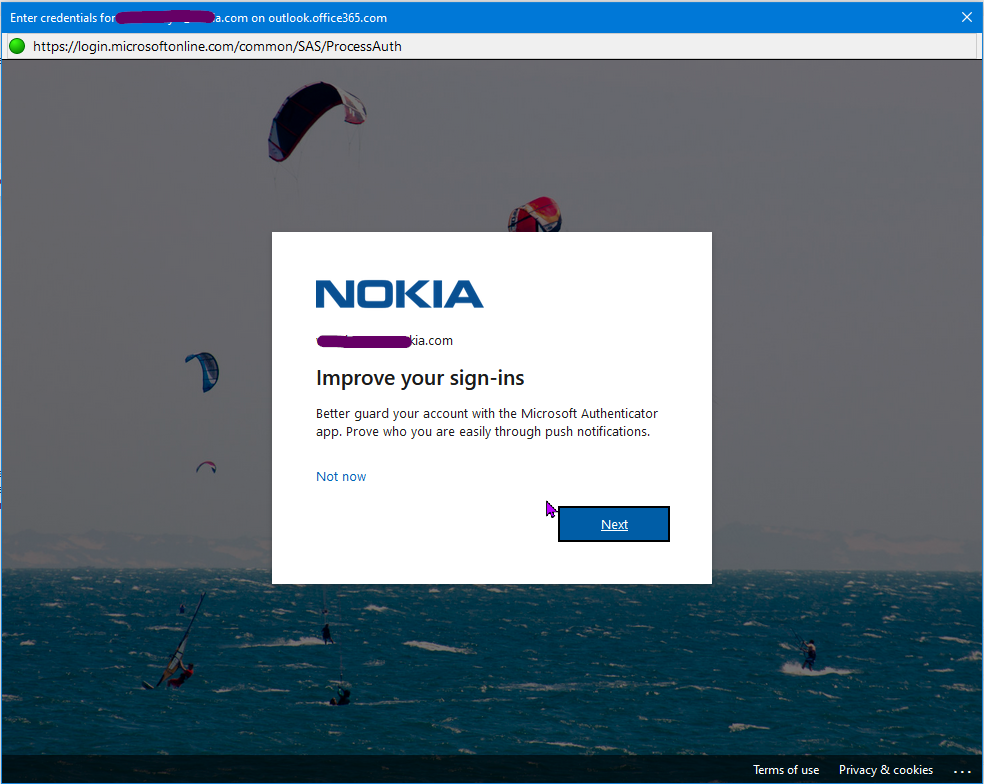This screenshot has width=984, height=784.
Task: Click the Next button
Action: pos(614,524)
